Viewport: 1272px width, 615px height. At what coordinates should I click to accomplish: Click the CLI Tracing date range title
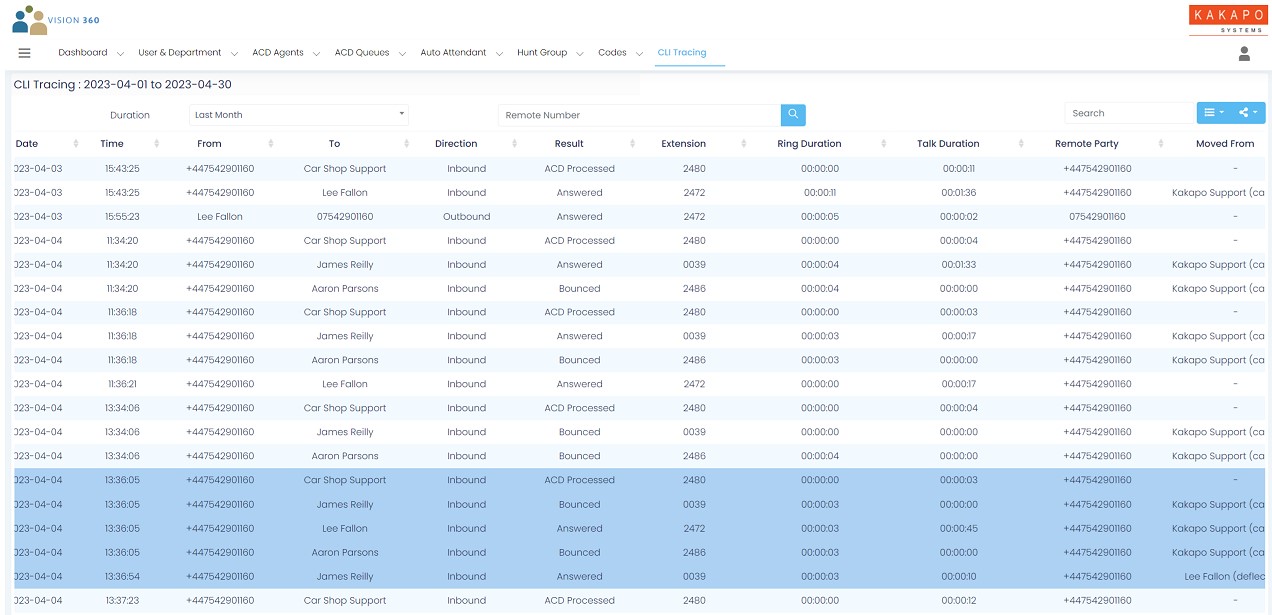(x=123, y=85)
